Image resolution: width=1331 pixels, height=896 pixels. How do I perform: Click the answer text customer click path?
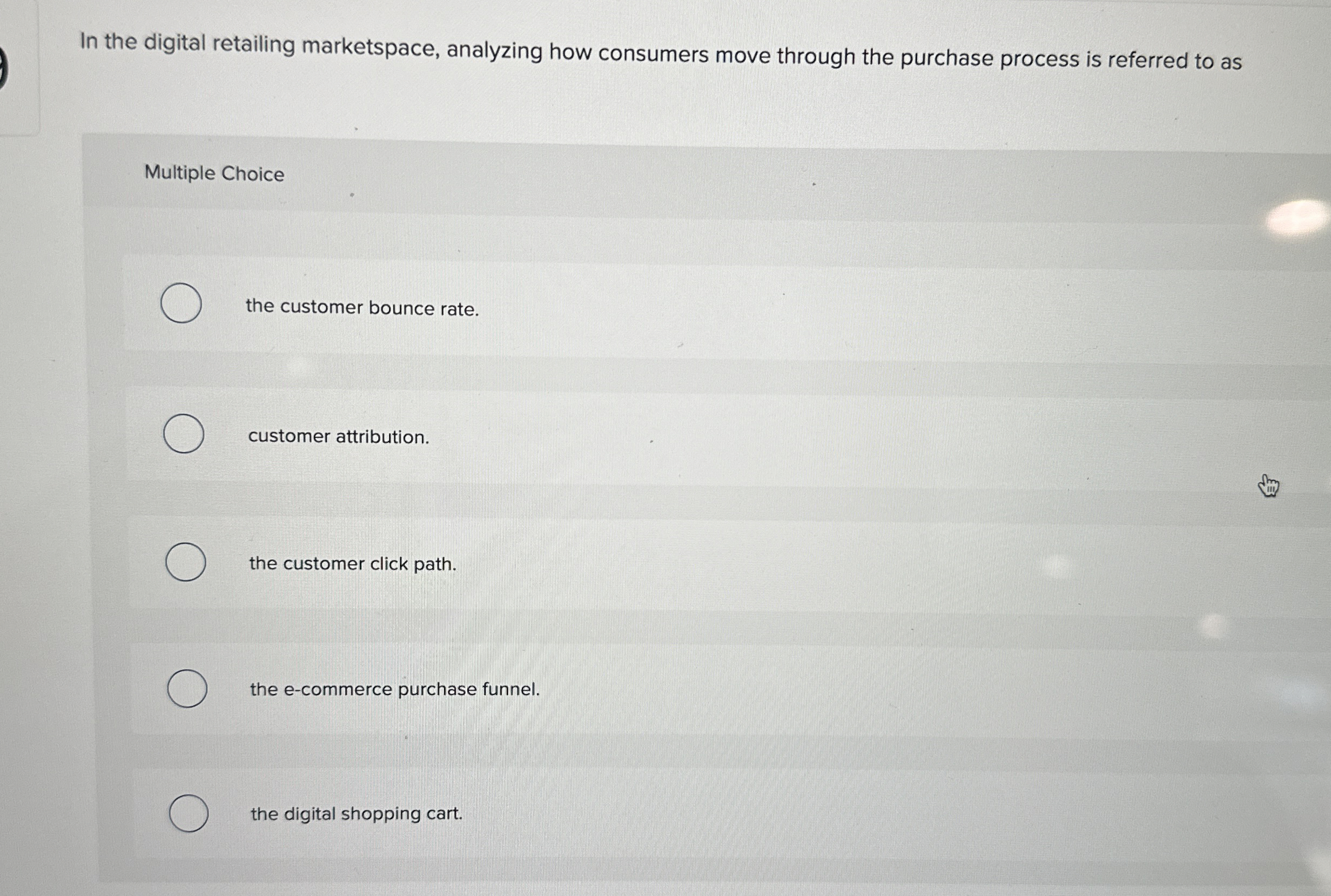(352, 564)
